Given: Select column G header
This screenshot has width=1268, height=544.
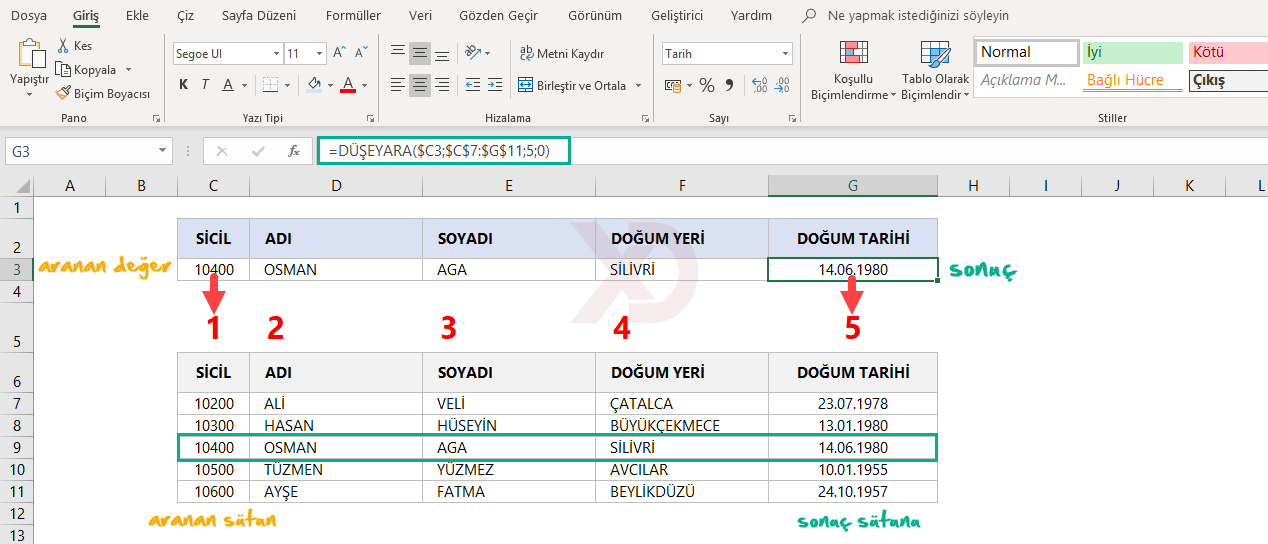Looking at the screenshot, I should click(x=853, y=185).
